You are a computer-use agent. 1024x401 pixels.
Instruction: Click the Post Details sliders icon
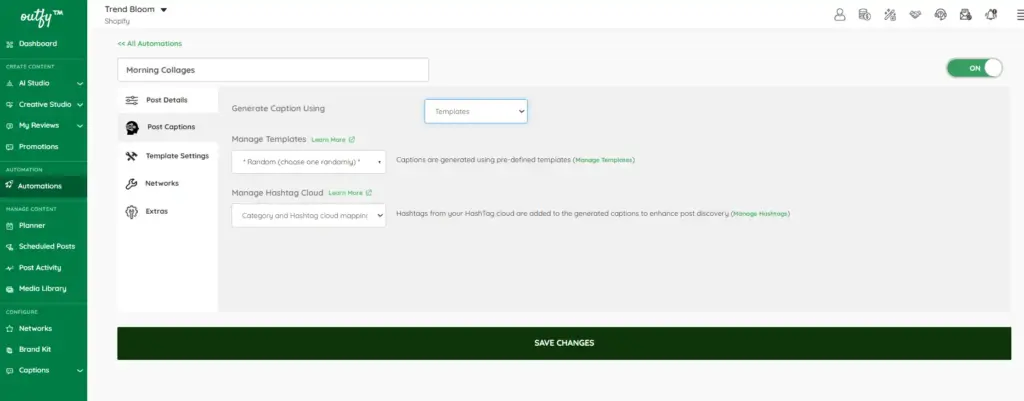click(x=131, y=100)
